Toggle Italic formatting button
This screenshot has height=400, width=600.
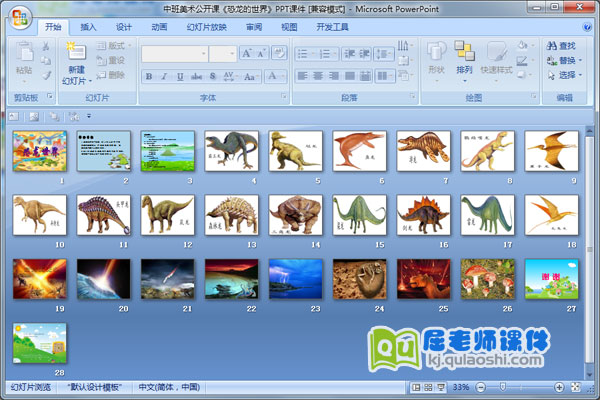(x=164, y=76)
